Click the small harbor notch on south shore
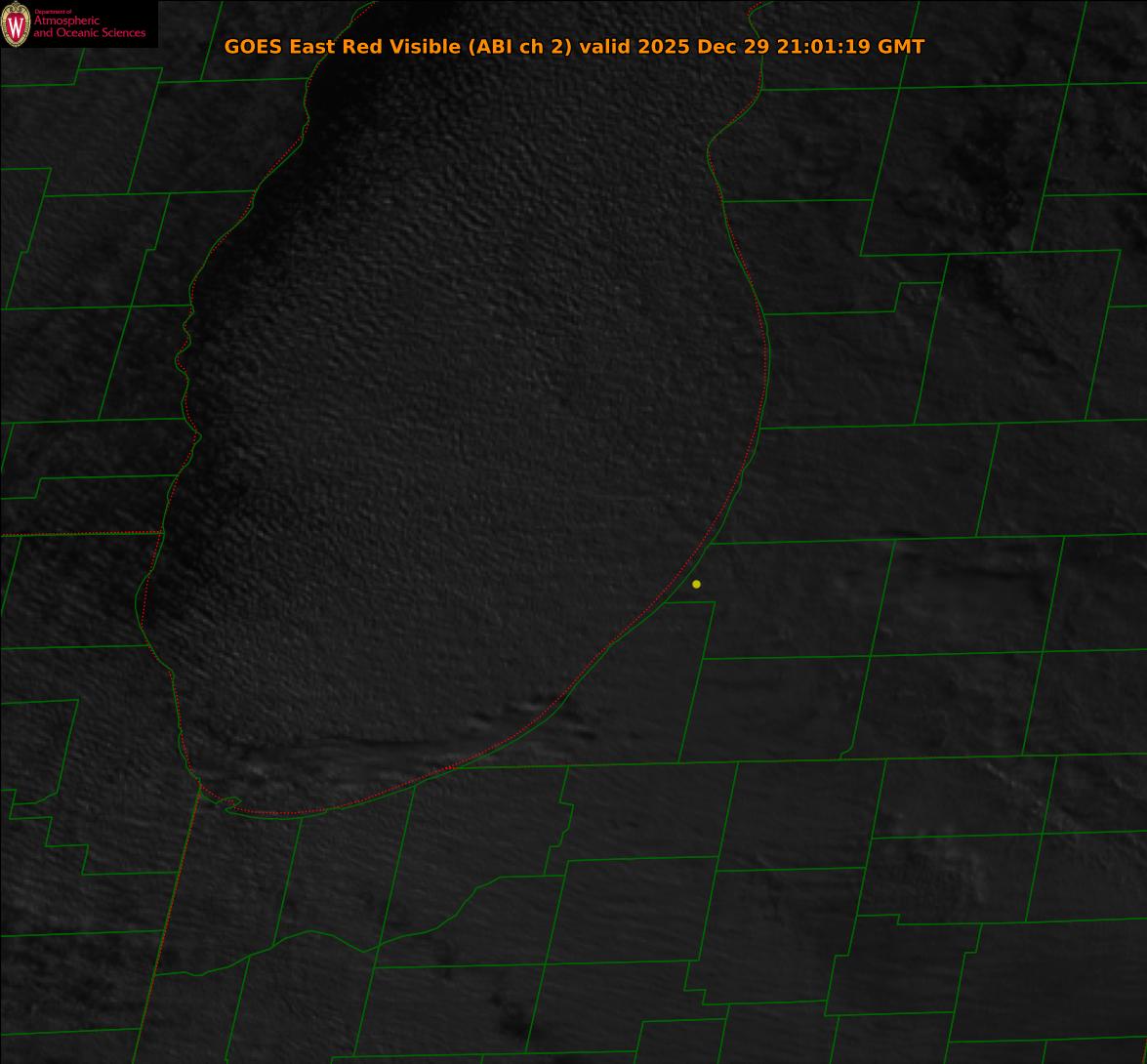The height and width of the screenshot is (1064, 1147). 230,802
